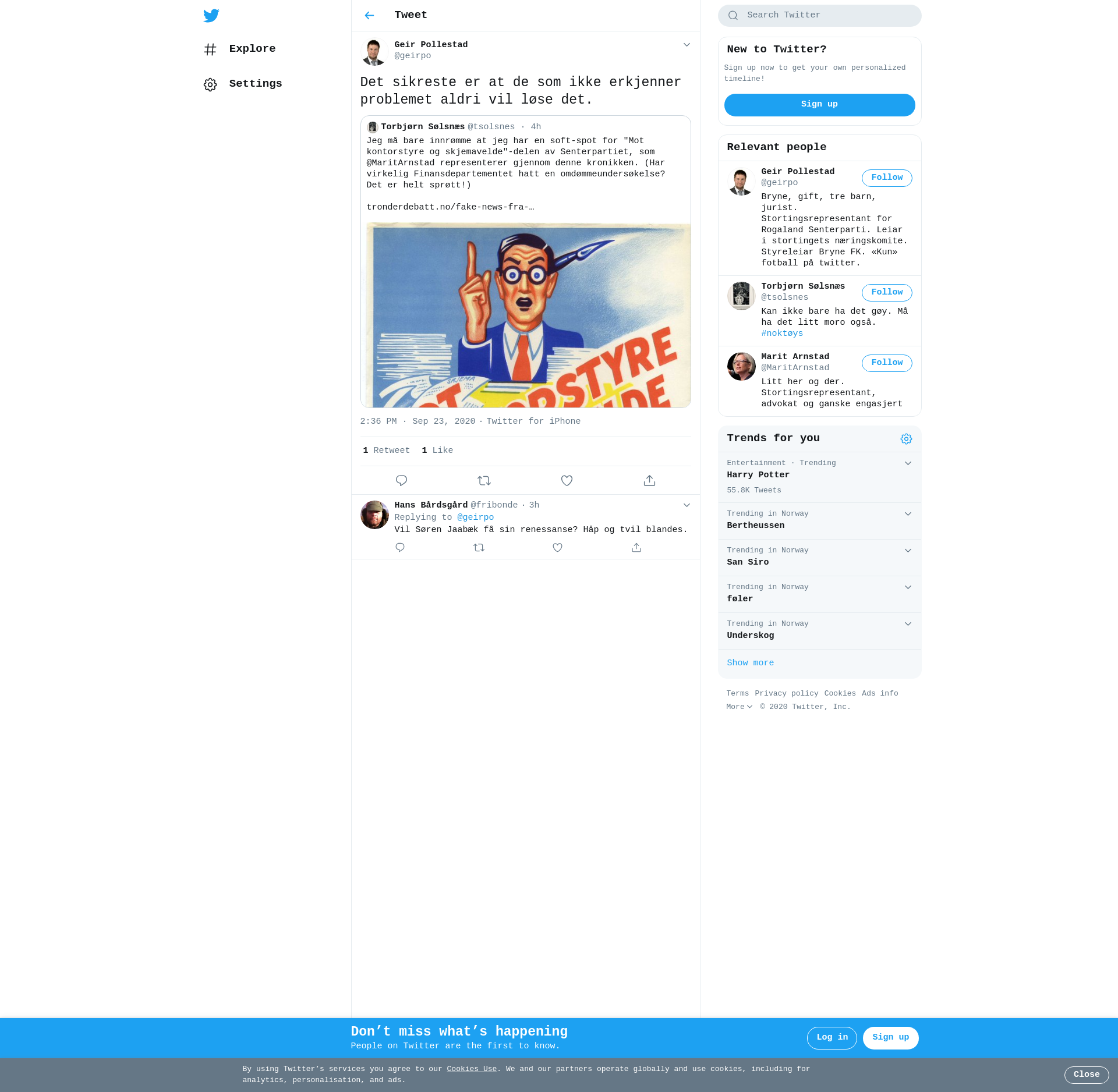Open the Harry Potter trend
Viewport: 1118px width, 1092px height.
coord(819,477)
